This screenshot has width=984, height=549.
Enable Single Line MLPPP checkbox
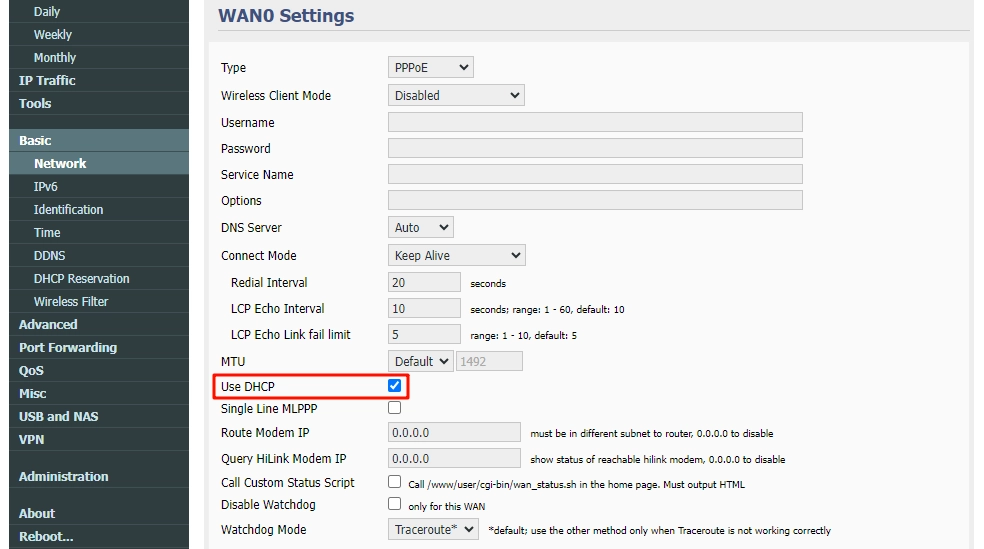(394, 408)
